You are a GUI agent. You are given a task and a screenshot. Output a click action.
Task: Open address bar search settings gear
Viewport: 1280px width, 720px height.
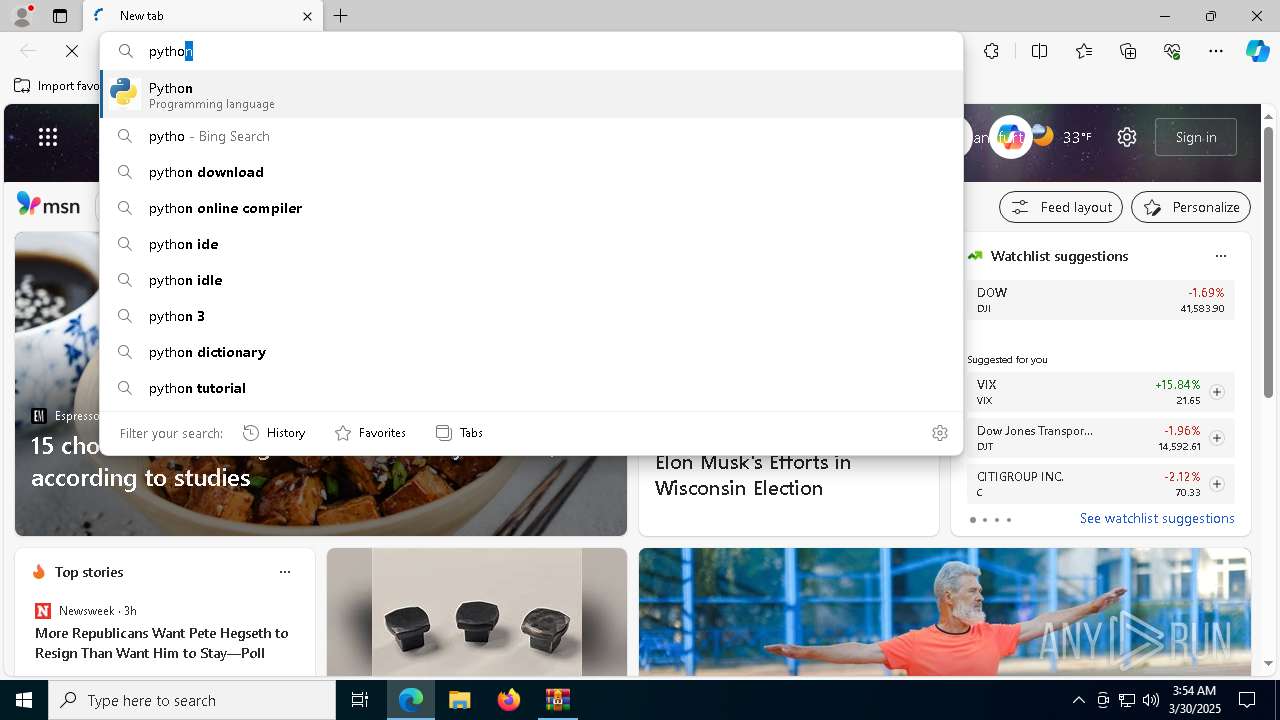pos(940,433)
